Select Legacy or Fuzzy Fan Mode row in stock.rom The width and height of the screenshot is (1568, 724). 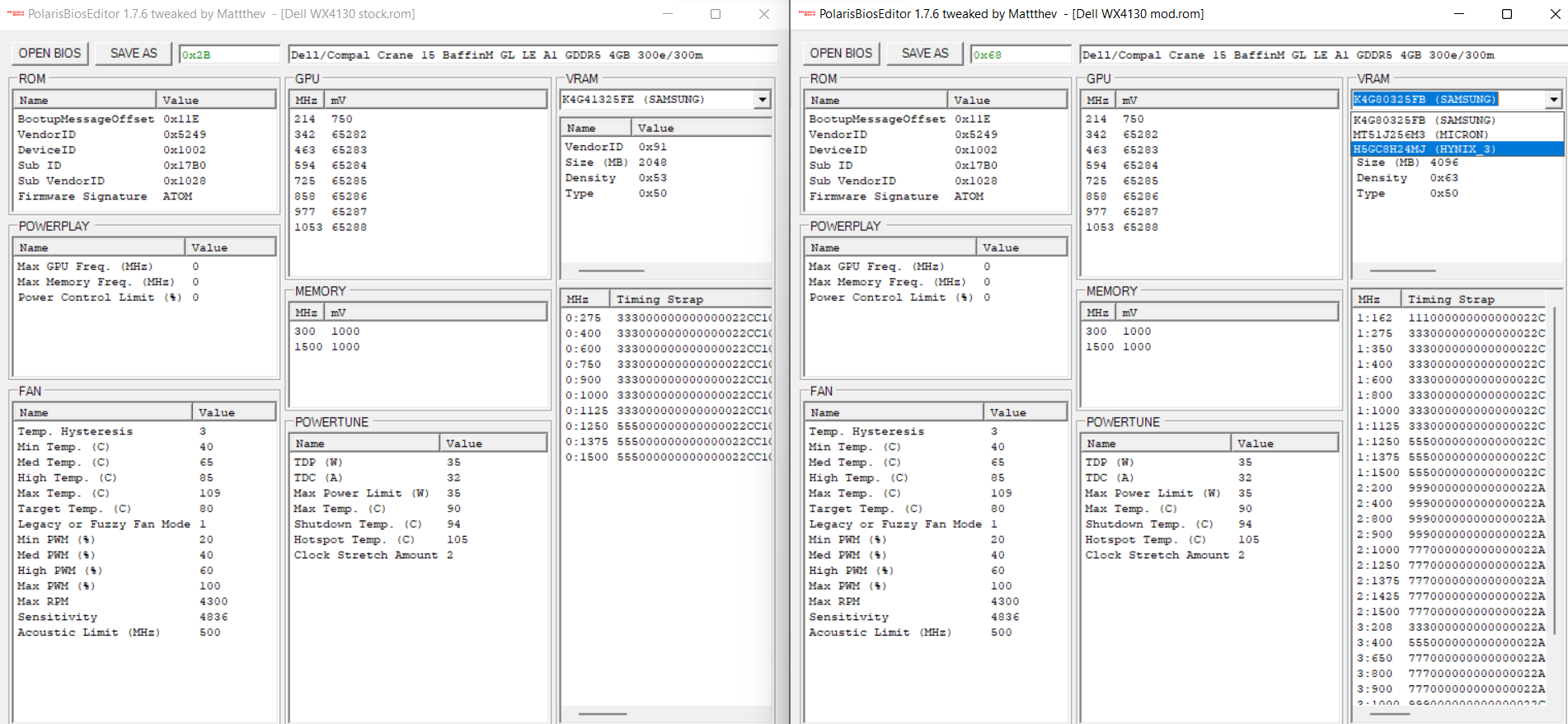[145, 524]
